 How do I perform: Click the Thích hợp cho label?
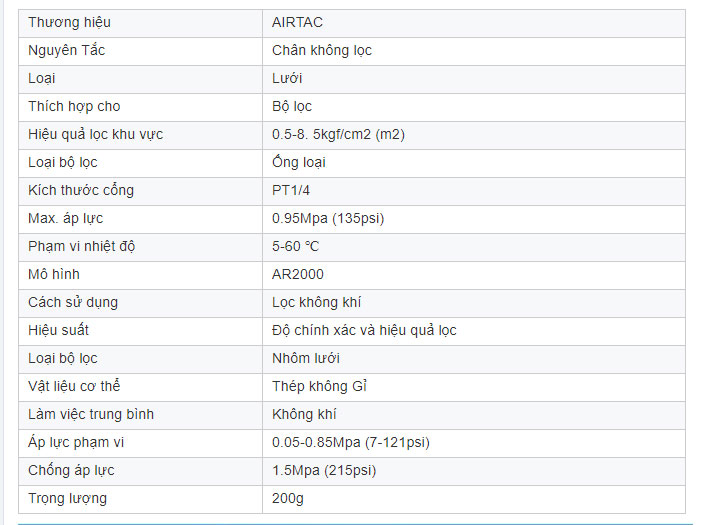[74, 106]
